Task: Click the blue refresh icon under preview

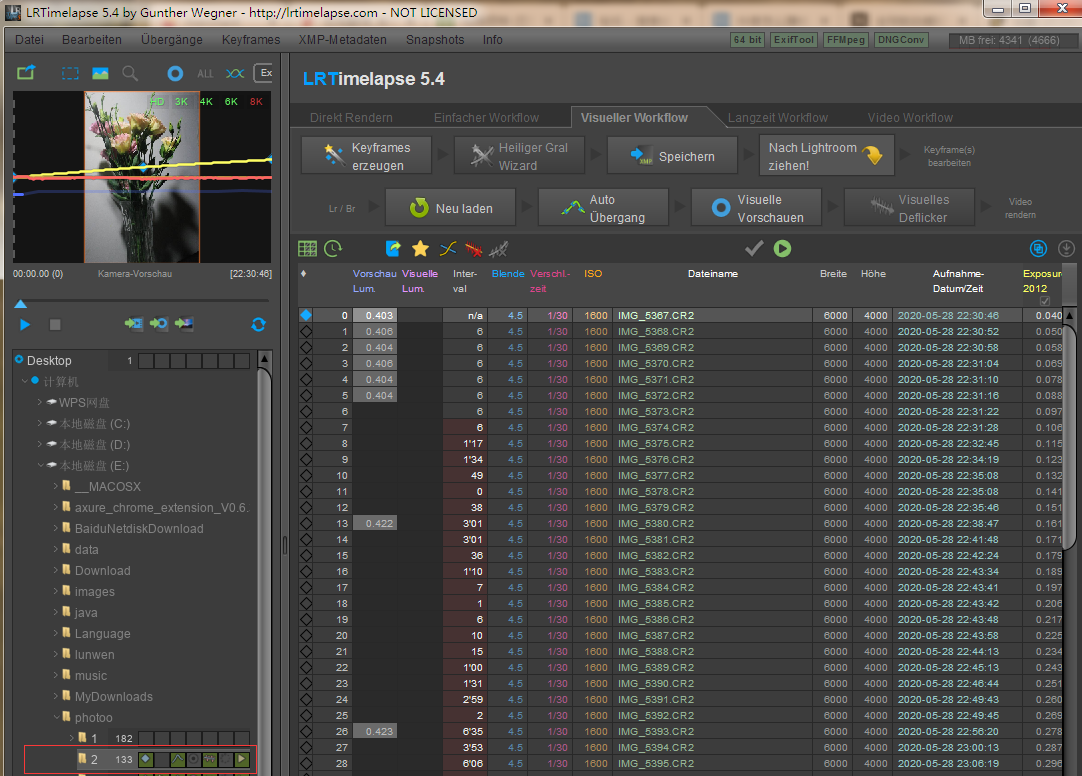Action: [258, 324]
